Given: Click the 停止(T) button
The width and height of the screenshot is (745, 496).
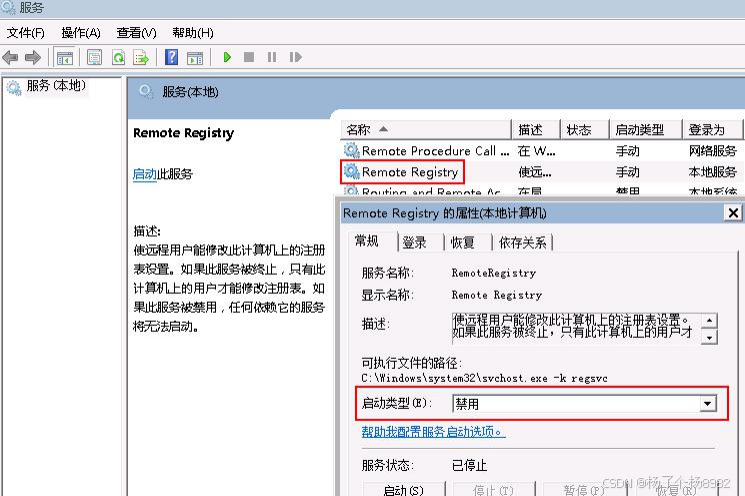Looking at the screenshot, I should coord(494,489).
